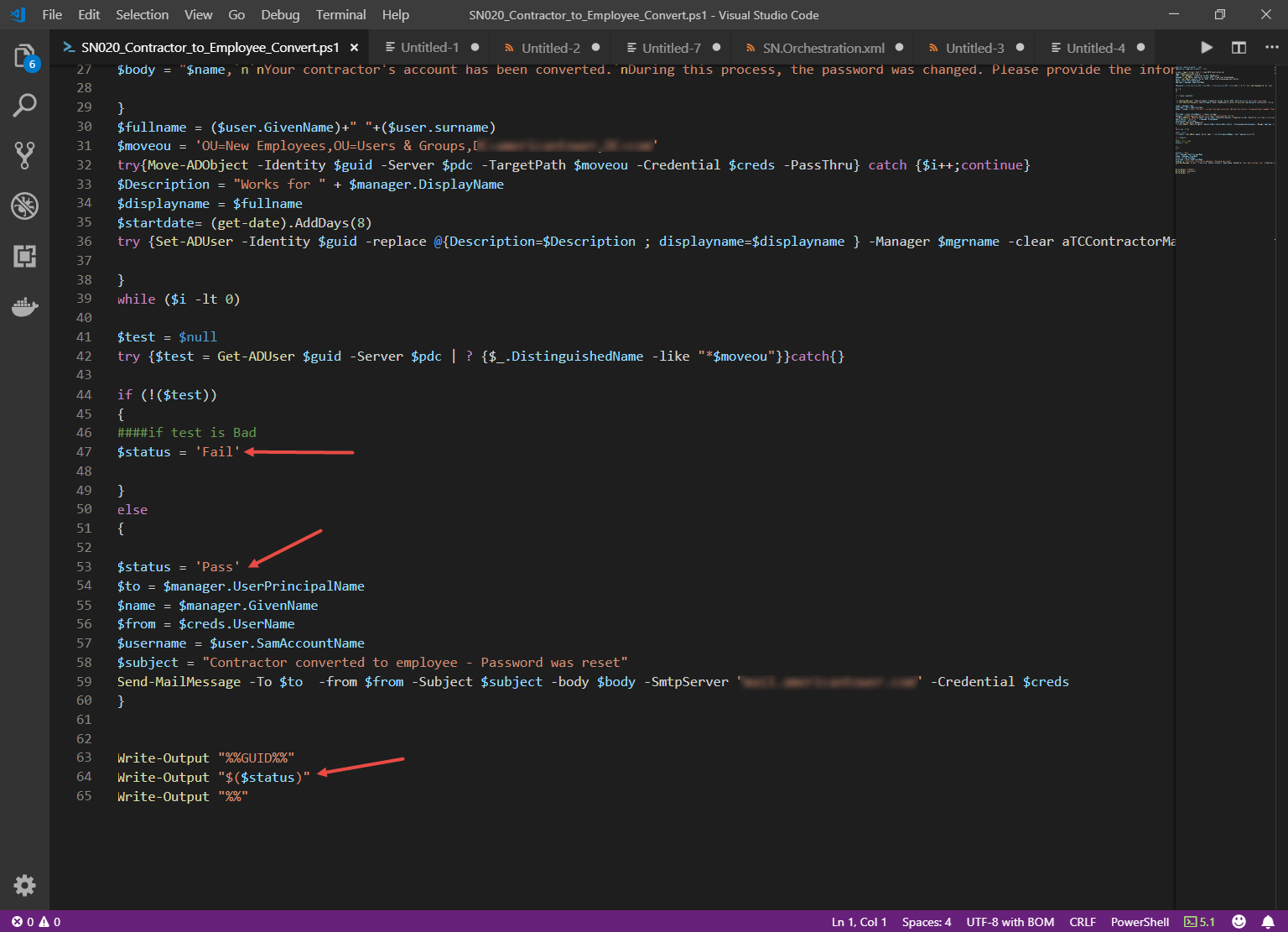Open the Explorer view in activity bar
This screenshot has width=1288, height=932.
[24, 56]
